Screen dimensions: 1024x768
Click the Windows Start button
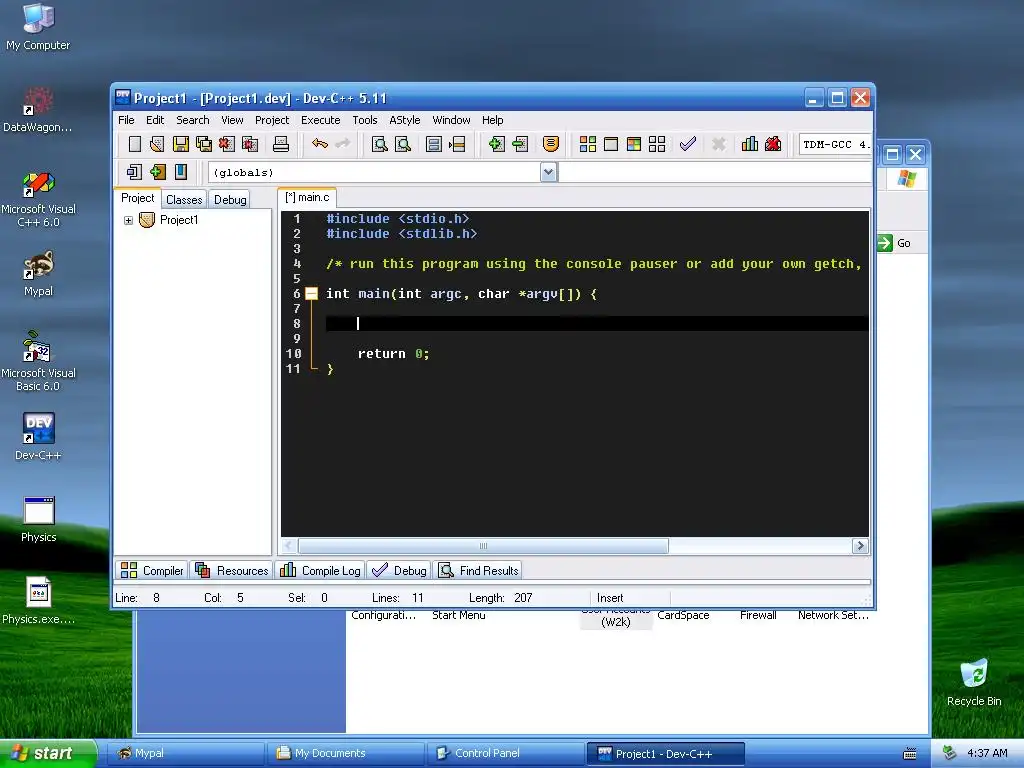coord(48,753)
